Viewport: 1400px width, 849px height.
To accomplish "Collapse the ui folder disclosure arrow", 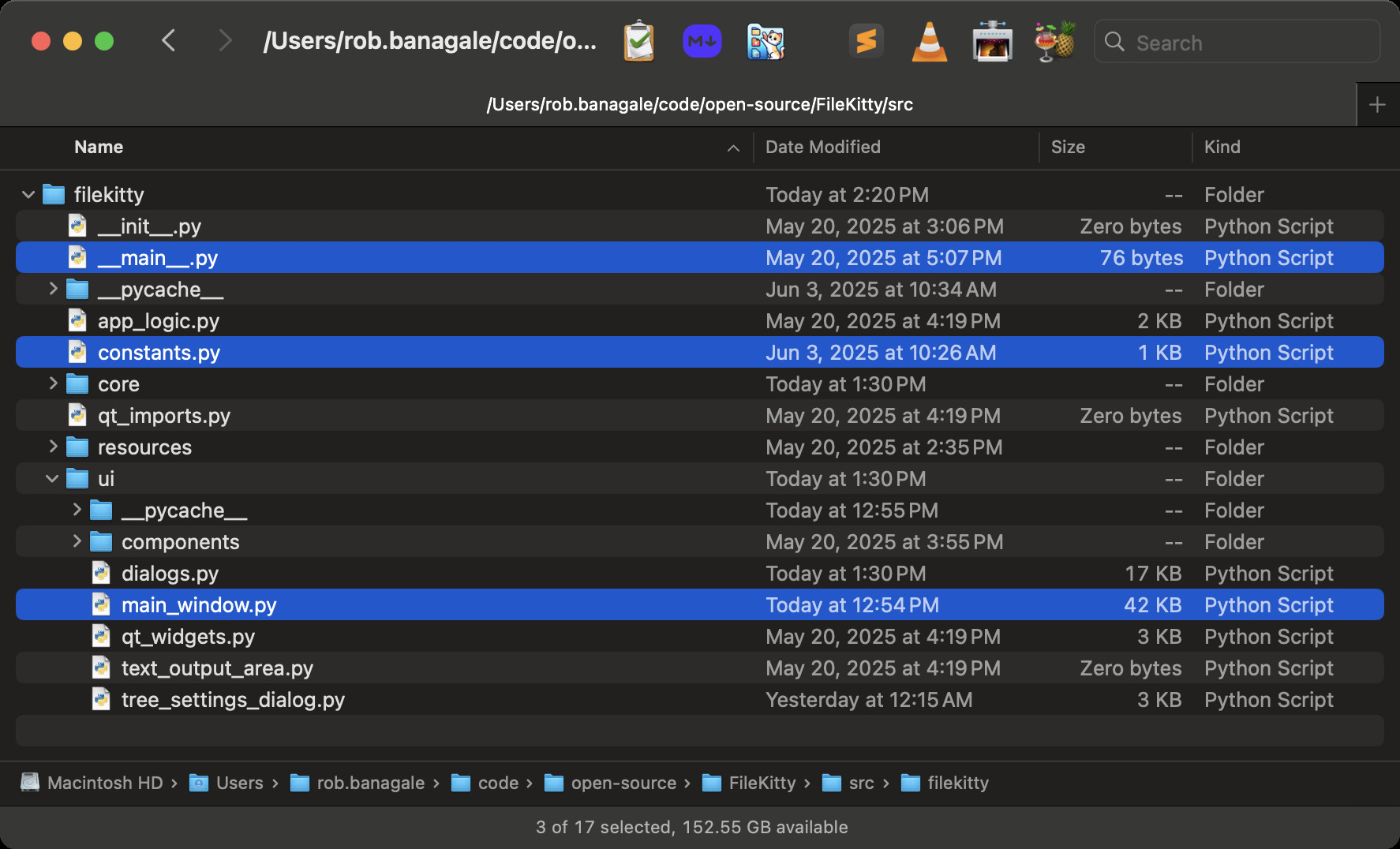I will tap(52, 478).
